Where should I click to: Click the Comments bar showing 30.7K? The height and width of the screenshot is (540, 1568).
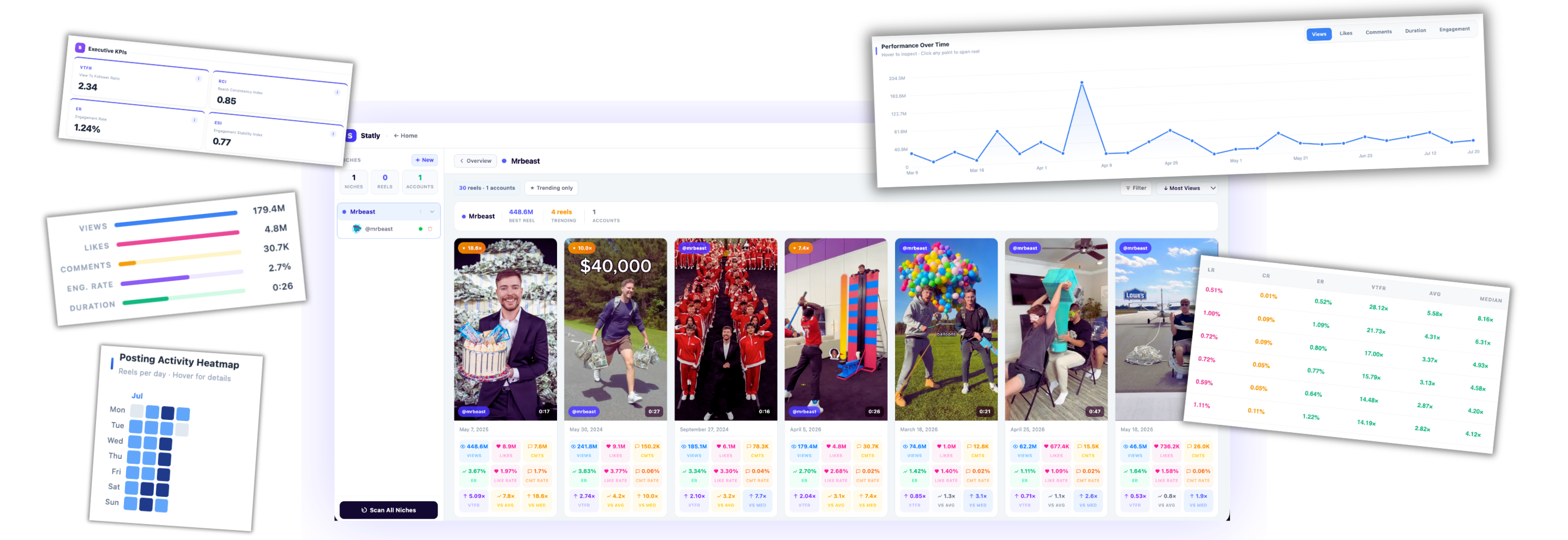[x=180, y=258]
